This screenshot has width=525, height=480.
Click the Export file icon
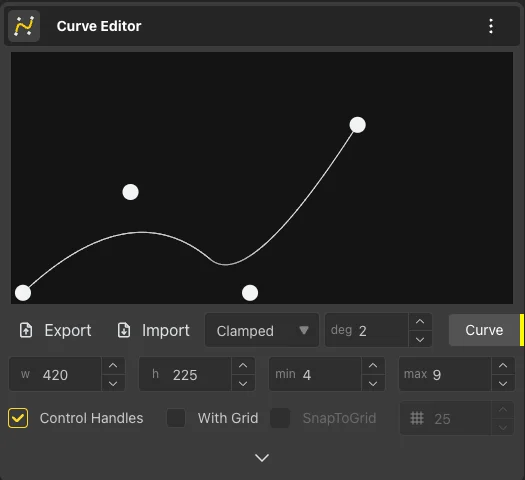pyautogui.click(x=26, y=330)
